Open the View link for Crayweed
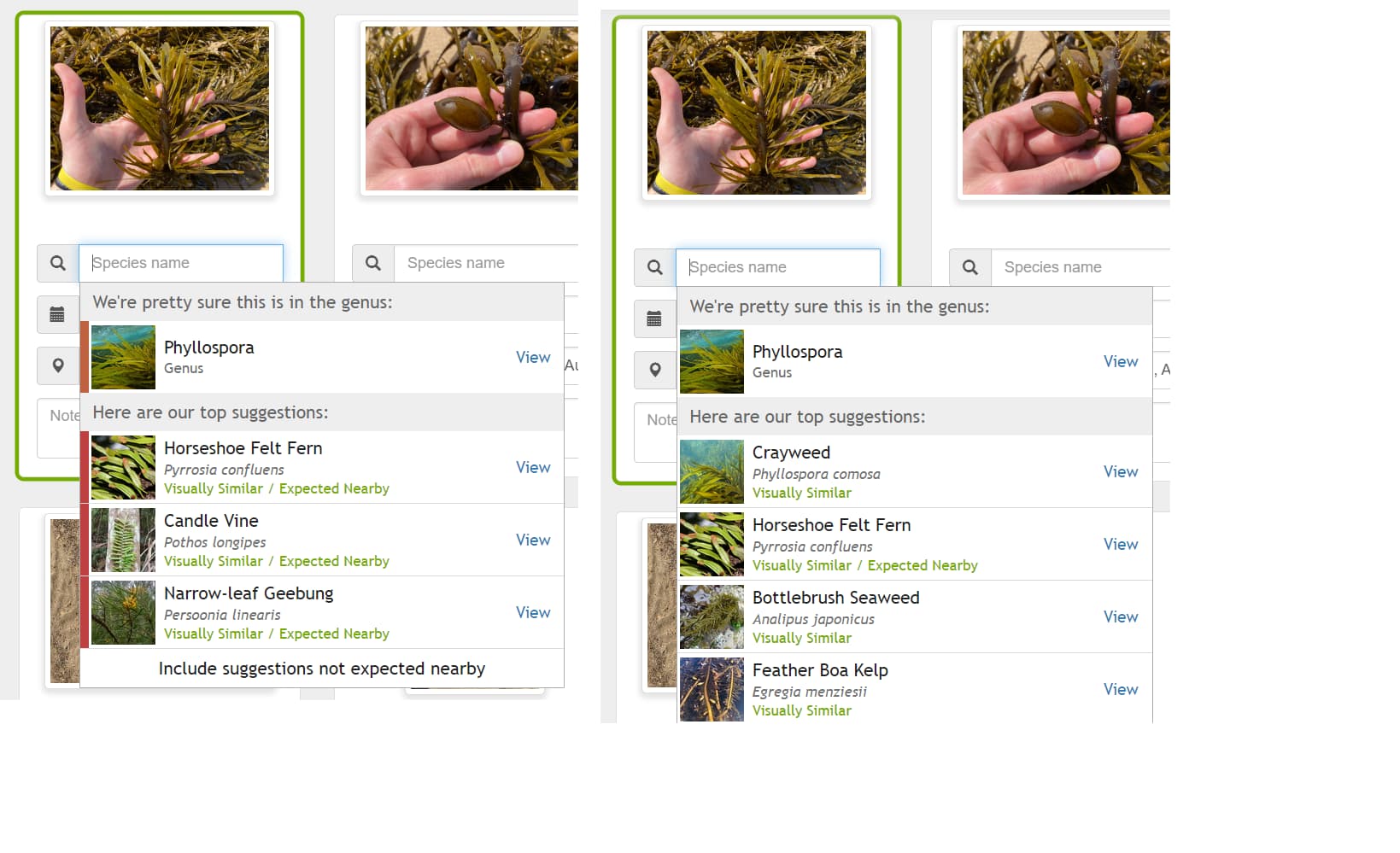The height and width of the screenshot is (853, 1400). click(1120, 471)
